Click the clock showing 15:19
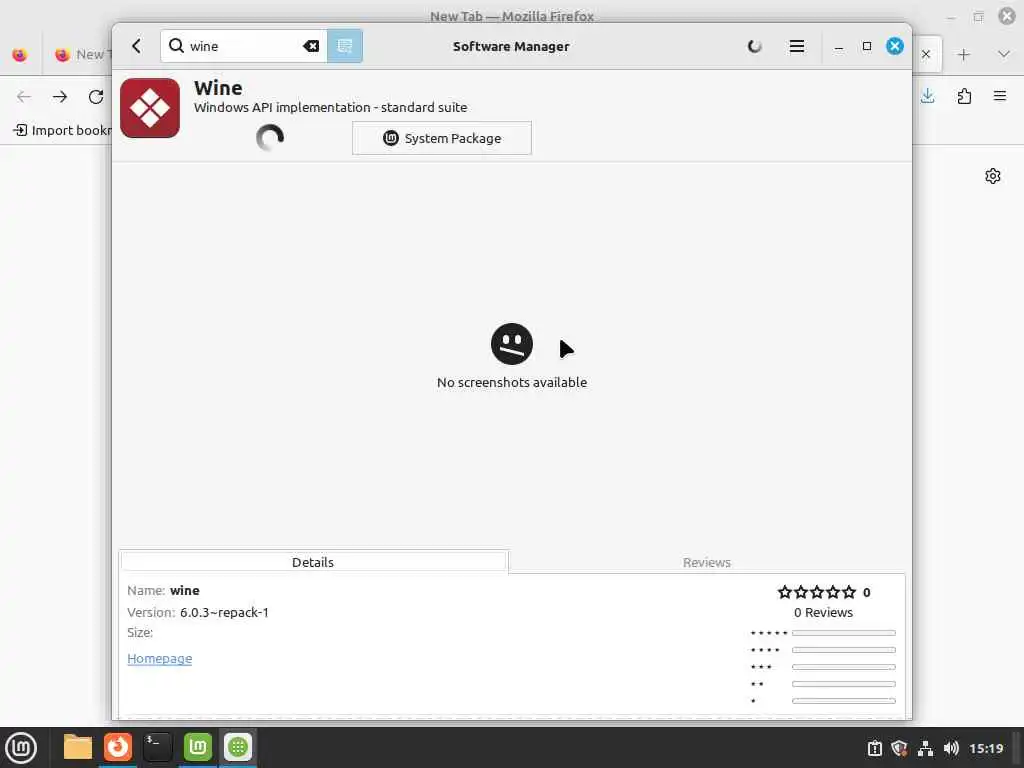Viewport: 1024px width, 768px height. click(x=986, y=748)
